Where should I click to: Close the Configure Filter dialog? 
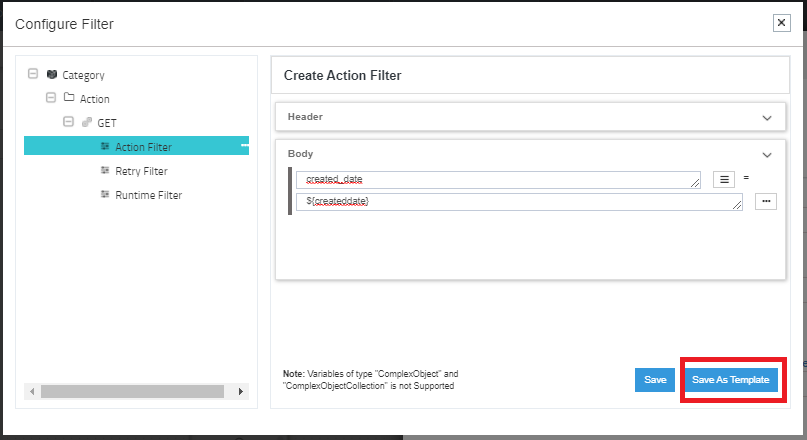point(781,23)
